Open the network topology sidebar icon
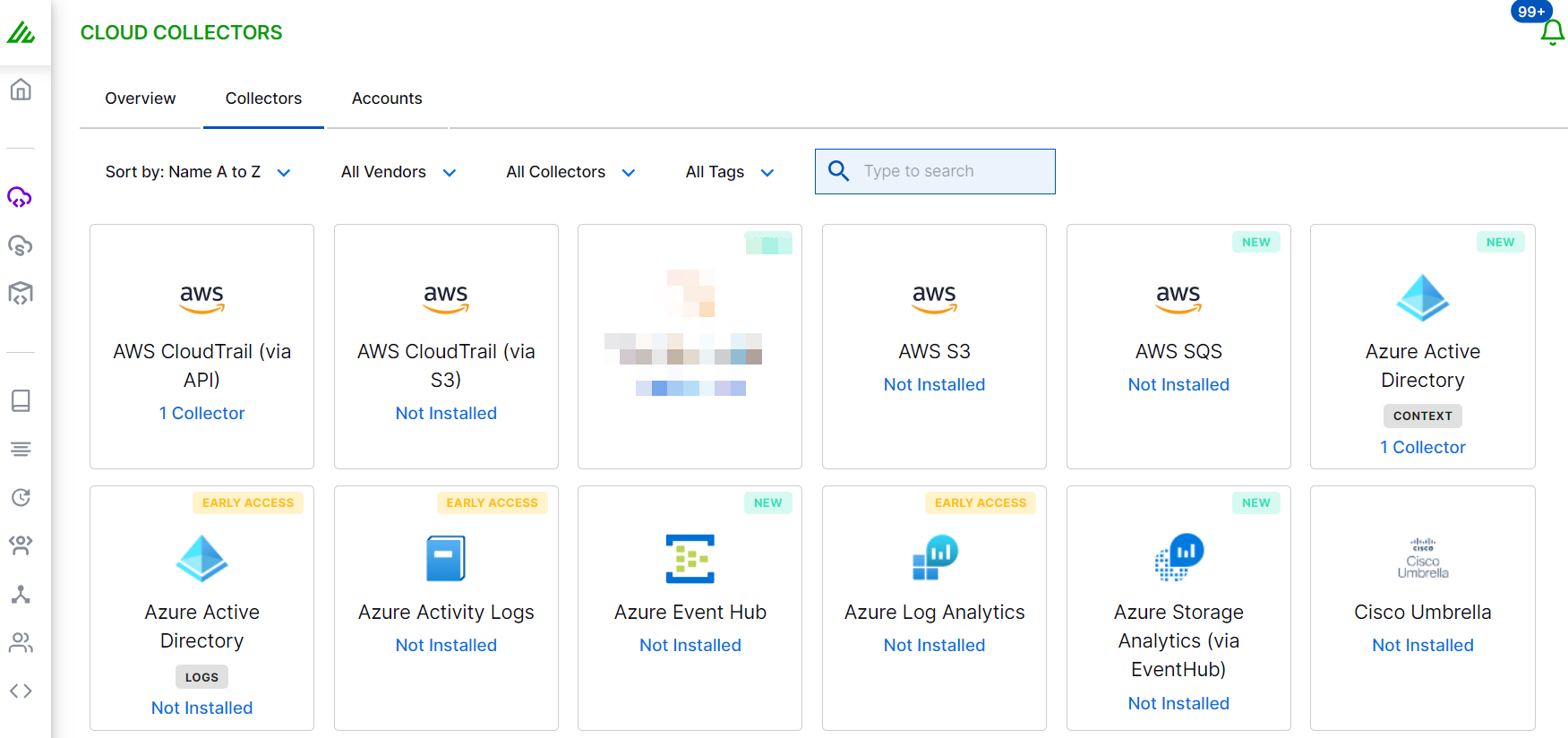The height and width of the screenshot is (738, 1568). coord(21,594)
